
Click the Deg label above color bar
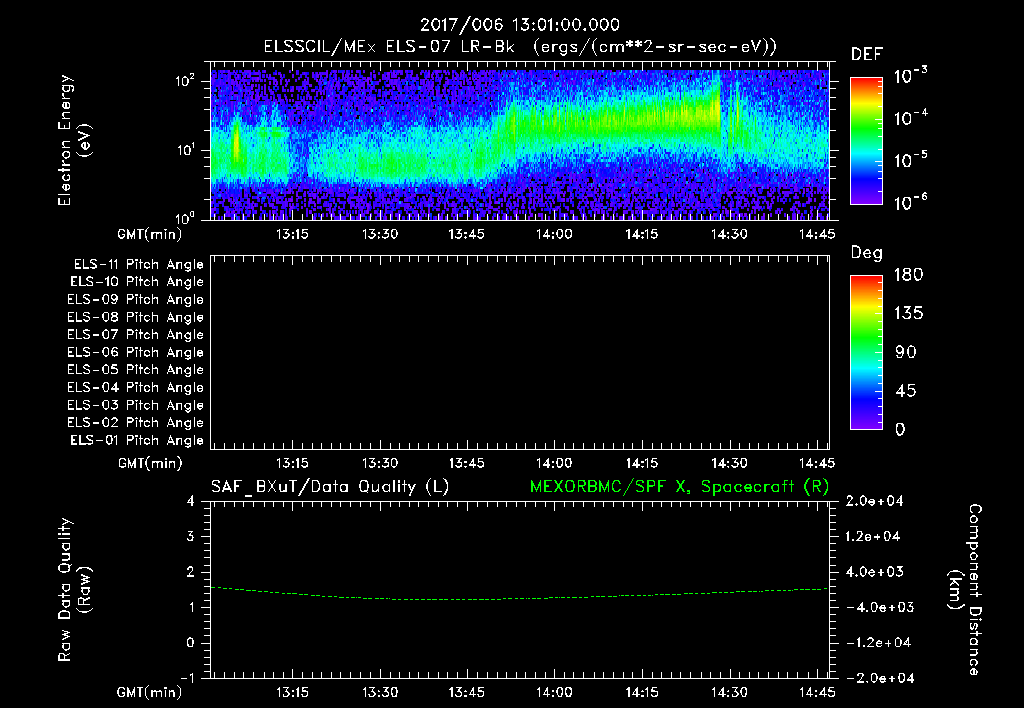(x=866, y=253)
